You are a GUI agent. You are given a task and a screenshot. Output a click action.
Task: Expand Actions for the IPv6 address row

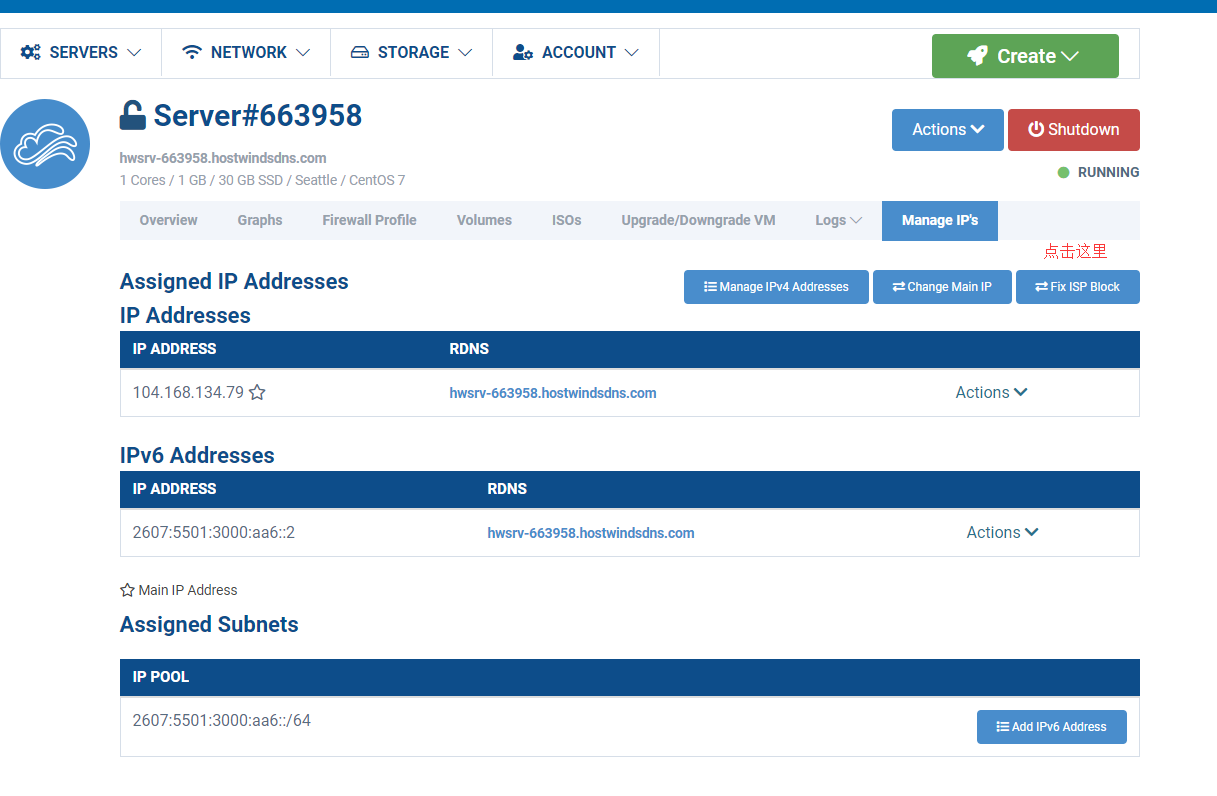click(x=1002, y=533)
